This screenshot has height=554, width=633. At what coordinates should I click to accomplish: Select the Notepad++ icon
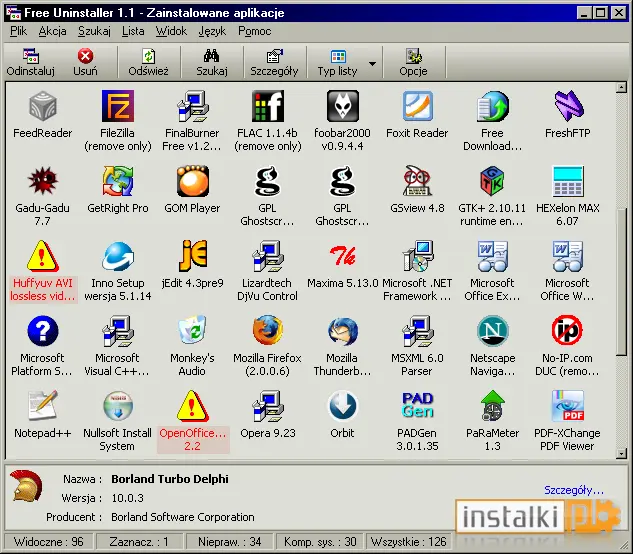pos(43,406)
